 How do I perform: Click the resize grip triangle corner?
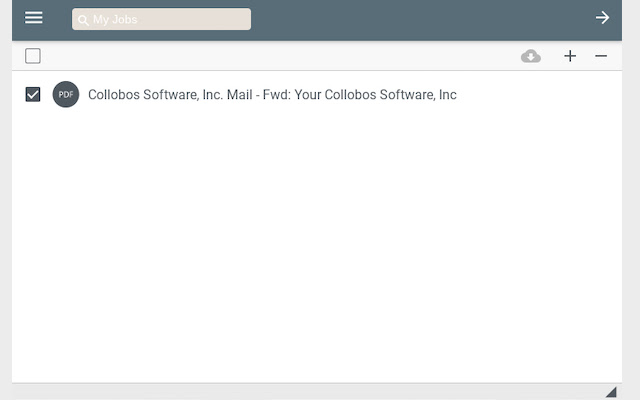(x=611, y=392)
